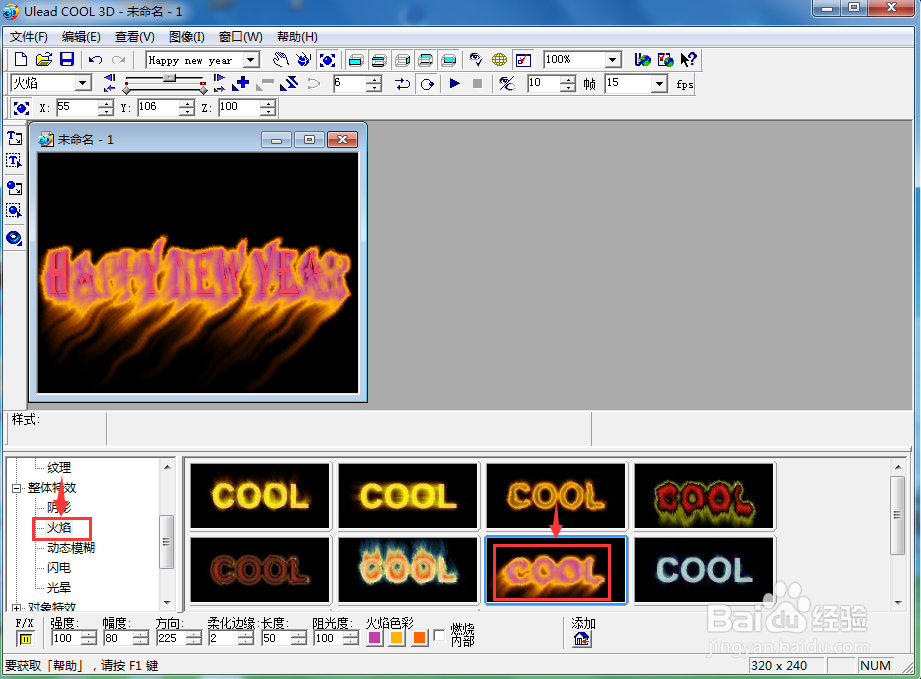Select the hand move object tool
Image resolution: width=921 pixels, height=679 pixels.
pos(281,60)
